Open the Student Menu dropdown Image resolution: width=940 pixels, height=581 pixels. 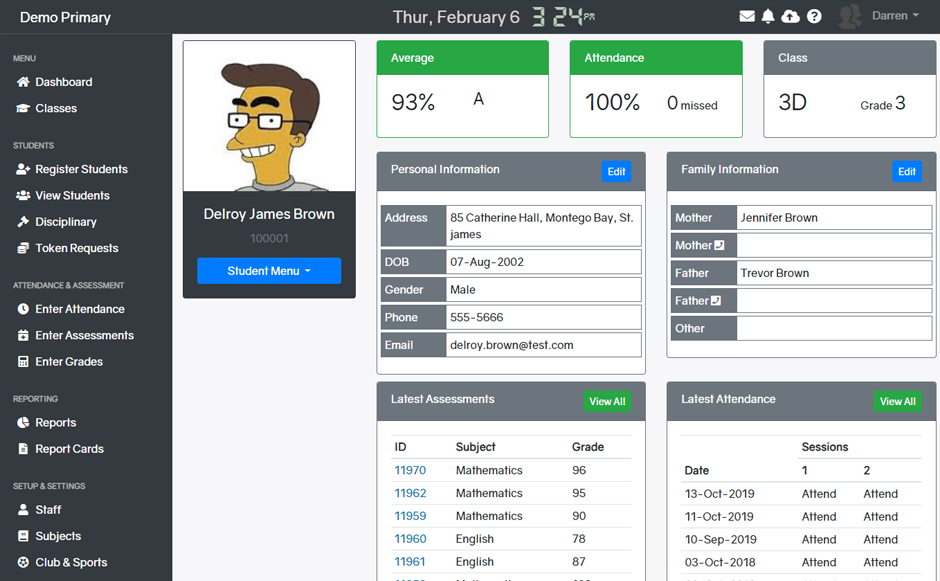[x=269, y=271]
